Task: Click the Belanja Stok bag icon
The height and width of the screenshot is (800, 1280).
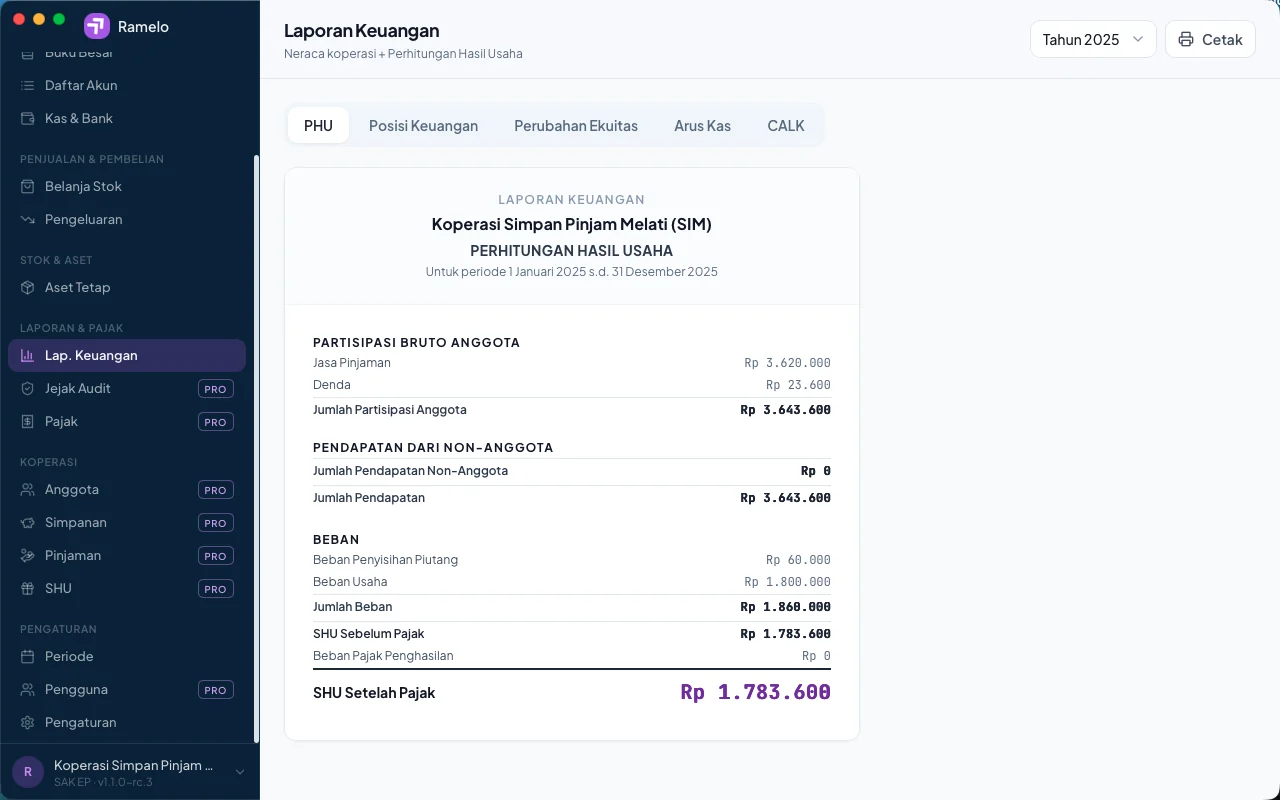Action: 27,186
